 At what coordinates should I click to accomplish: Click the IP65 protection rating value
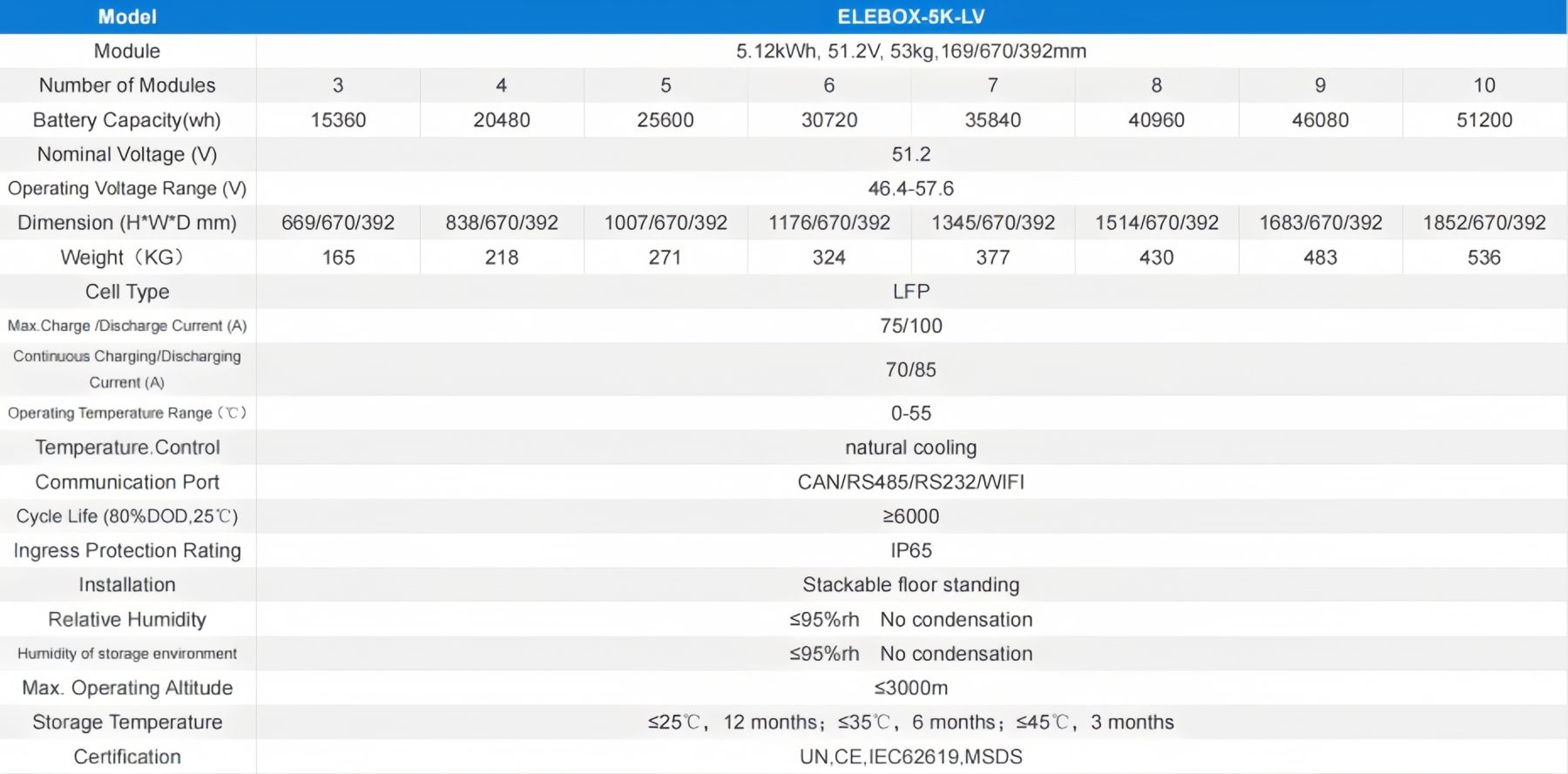click(x=910, y=551)
